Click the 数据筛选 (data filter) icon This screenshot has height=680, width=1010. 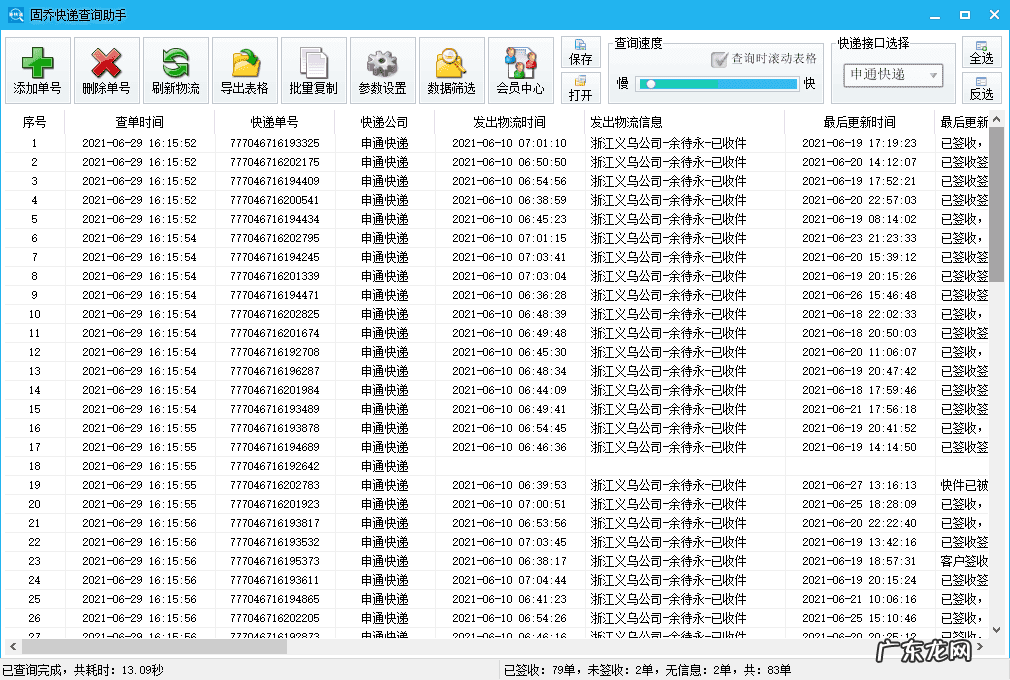pos(450,68)
